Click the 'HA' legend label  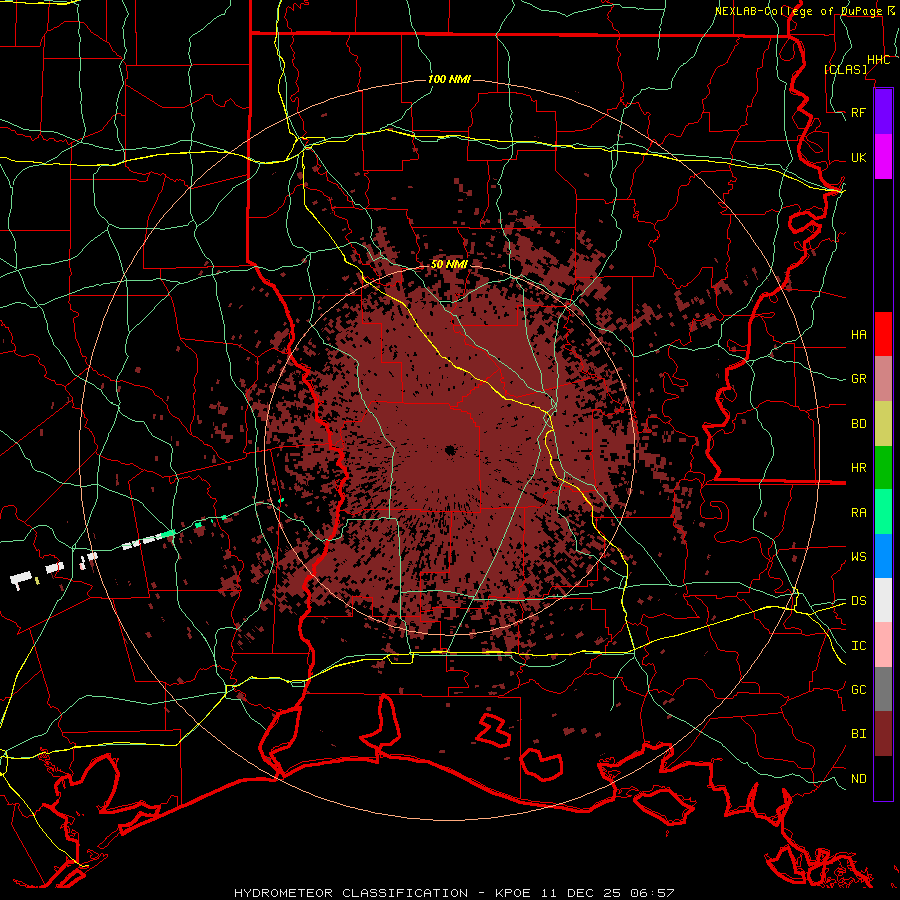coord(858,334)
